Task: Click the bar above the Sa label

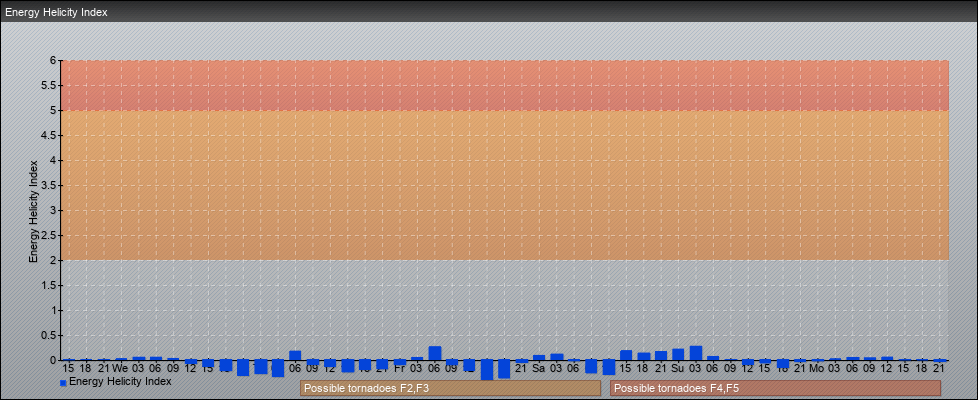Action: [539, 358]
